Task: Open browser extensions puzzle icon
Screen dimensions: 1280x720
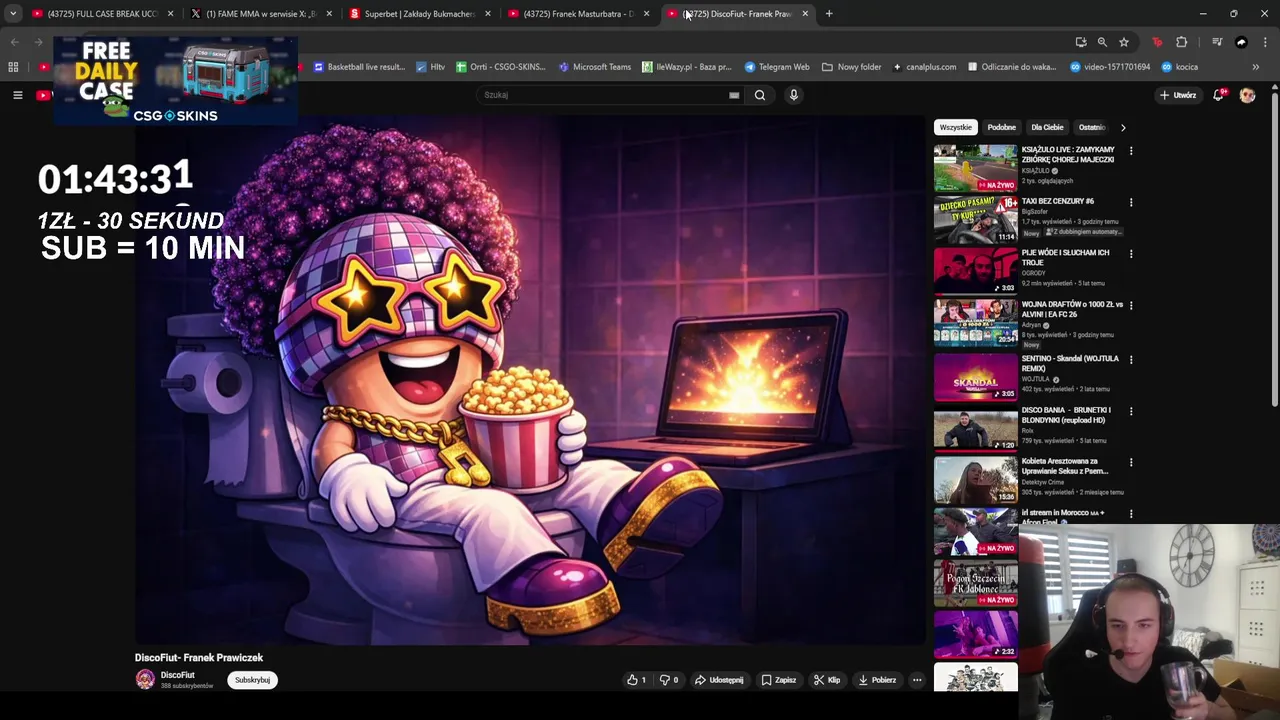Action: 1182,42
